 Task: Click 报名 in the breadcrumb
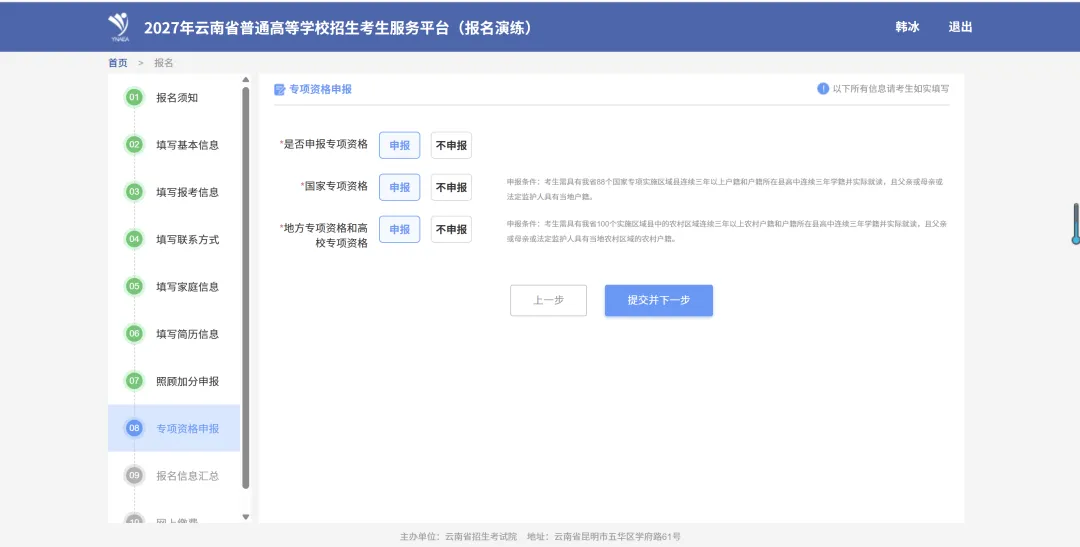pos(164,63)
